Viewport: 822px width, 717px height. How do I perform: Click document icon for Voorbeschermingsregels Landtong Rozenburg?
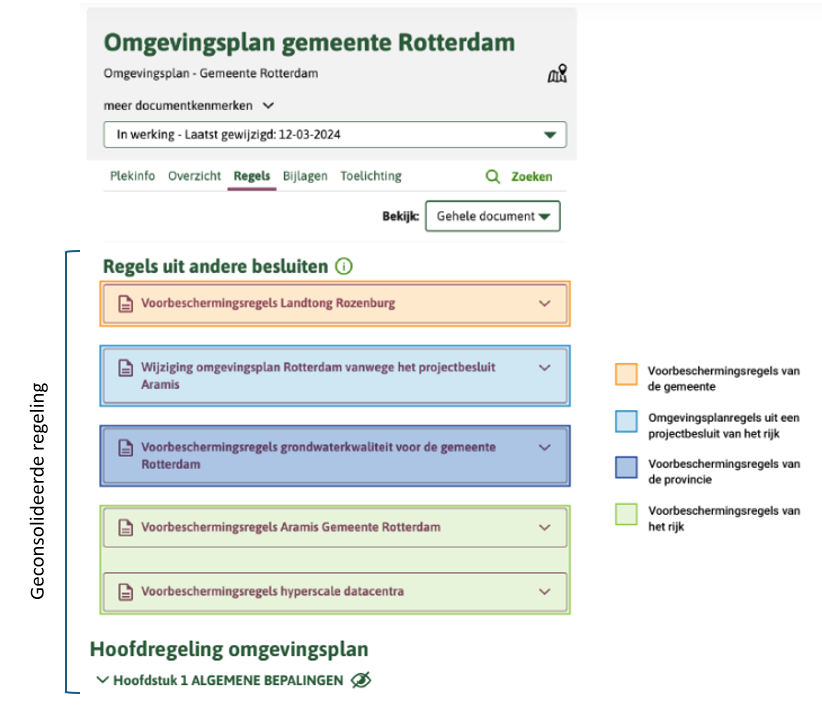point(126,303)
